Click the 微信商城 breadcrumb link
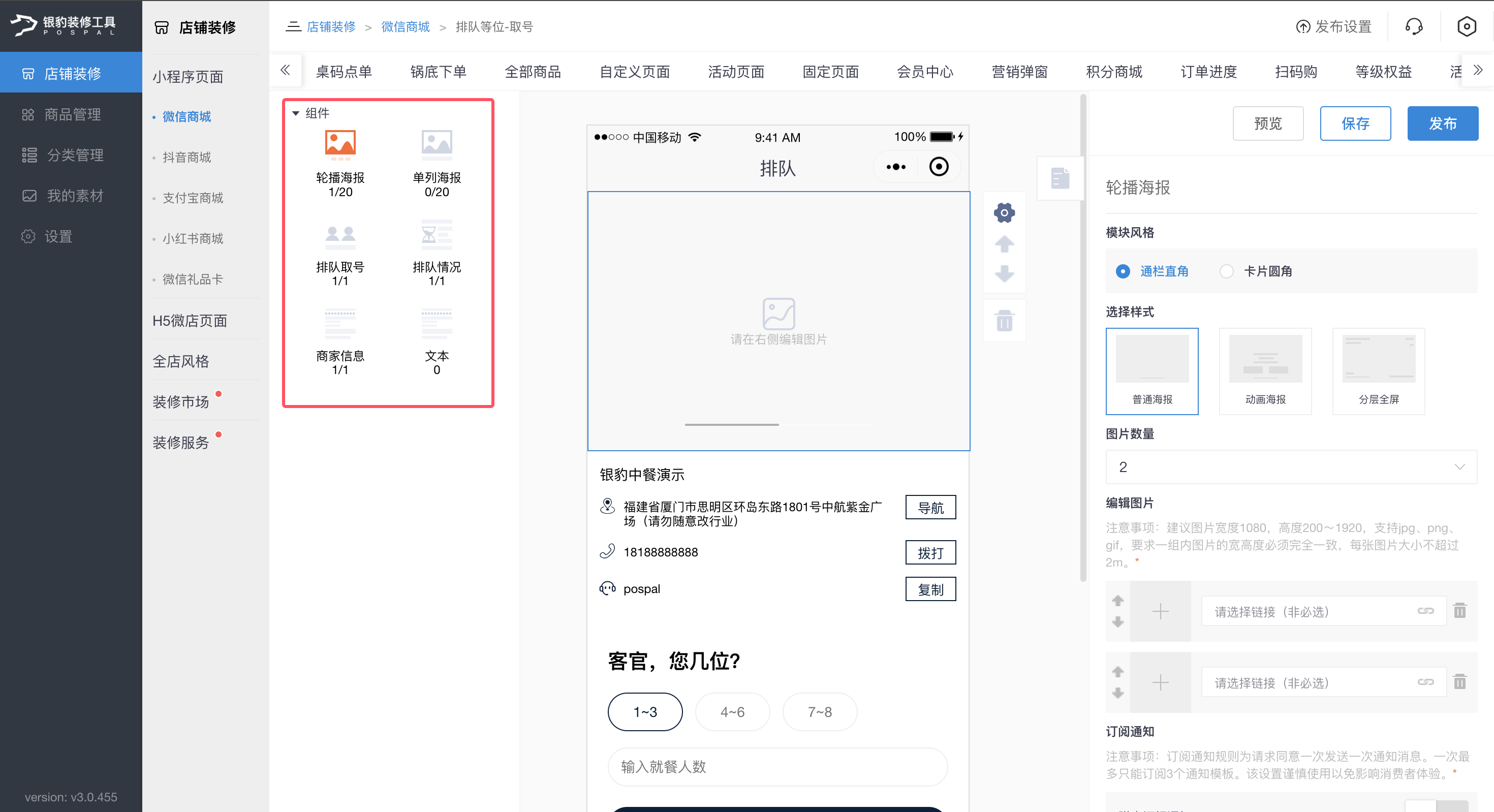This screenshot has width=1494, height=812. coord(406,27)
